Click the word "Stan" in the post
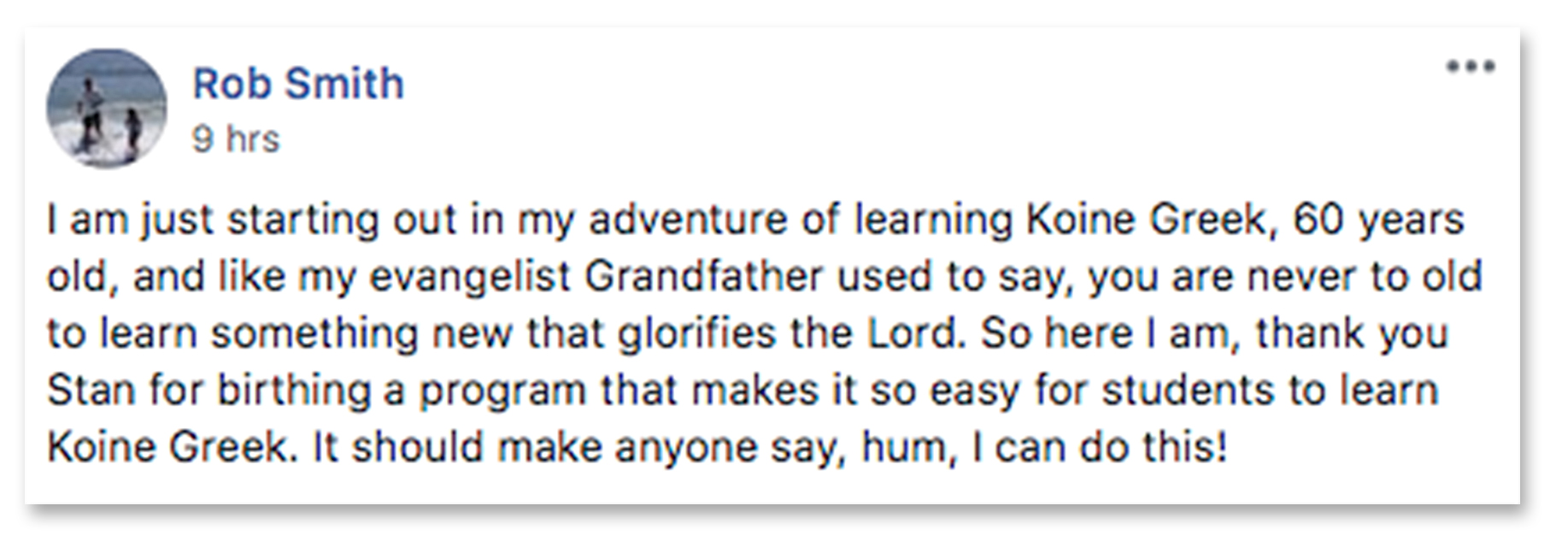The width and height of the screenshot is (1568, 553). coord(91,391)
